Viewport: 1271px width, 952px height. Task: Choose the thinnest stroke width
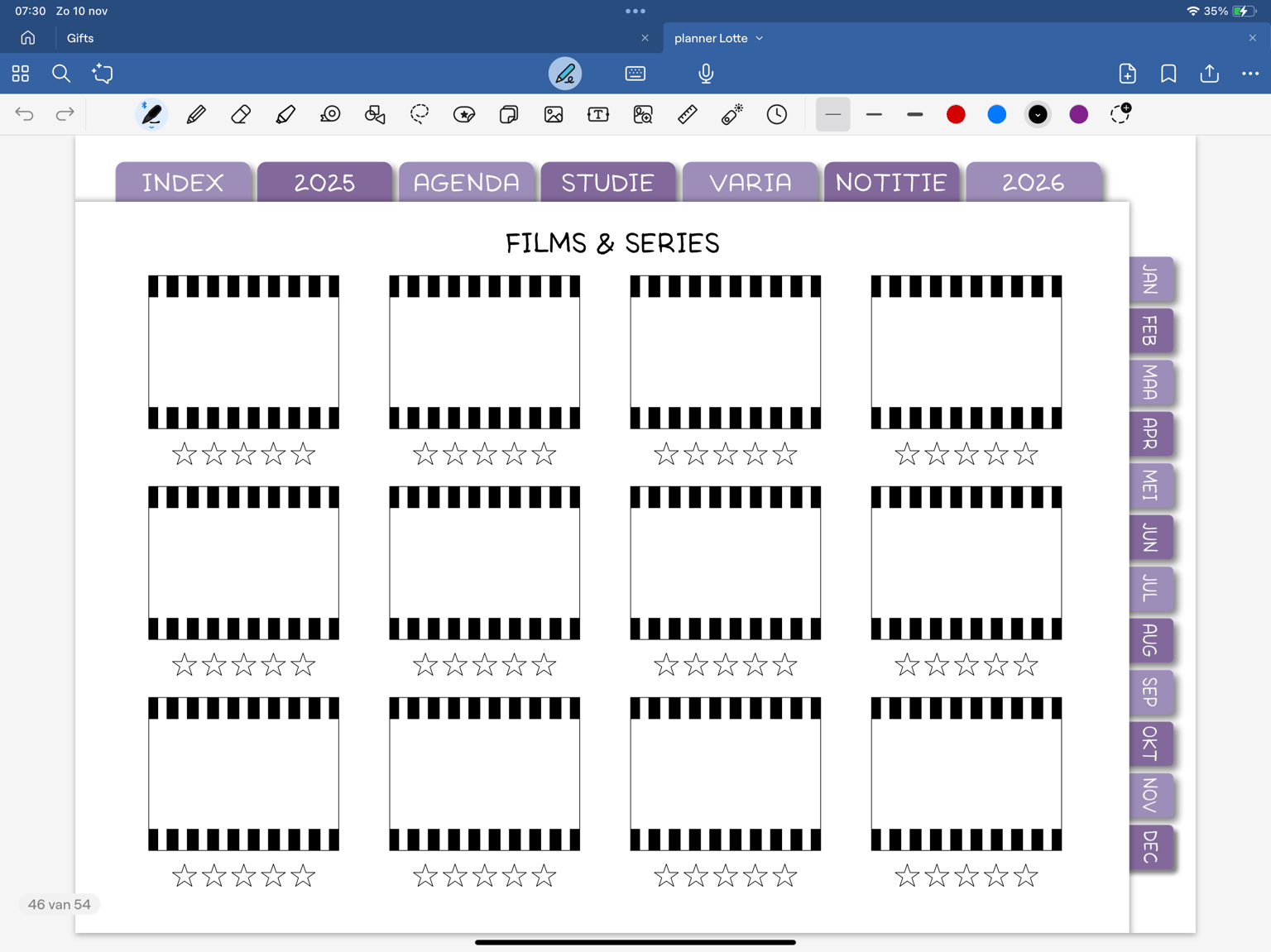point(833,114)
